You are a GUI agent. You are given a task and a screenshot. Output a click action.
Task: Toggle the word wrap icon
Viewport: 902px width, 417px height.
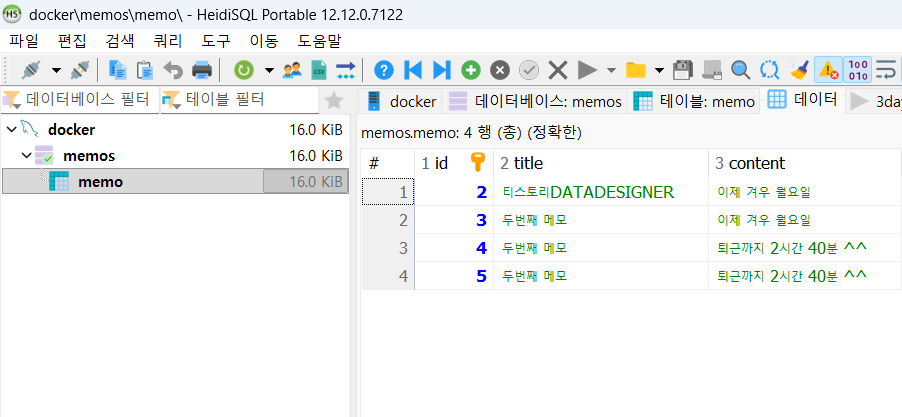click(x=887, y=70)
